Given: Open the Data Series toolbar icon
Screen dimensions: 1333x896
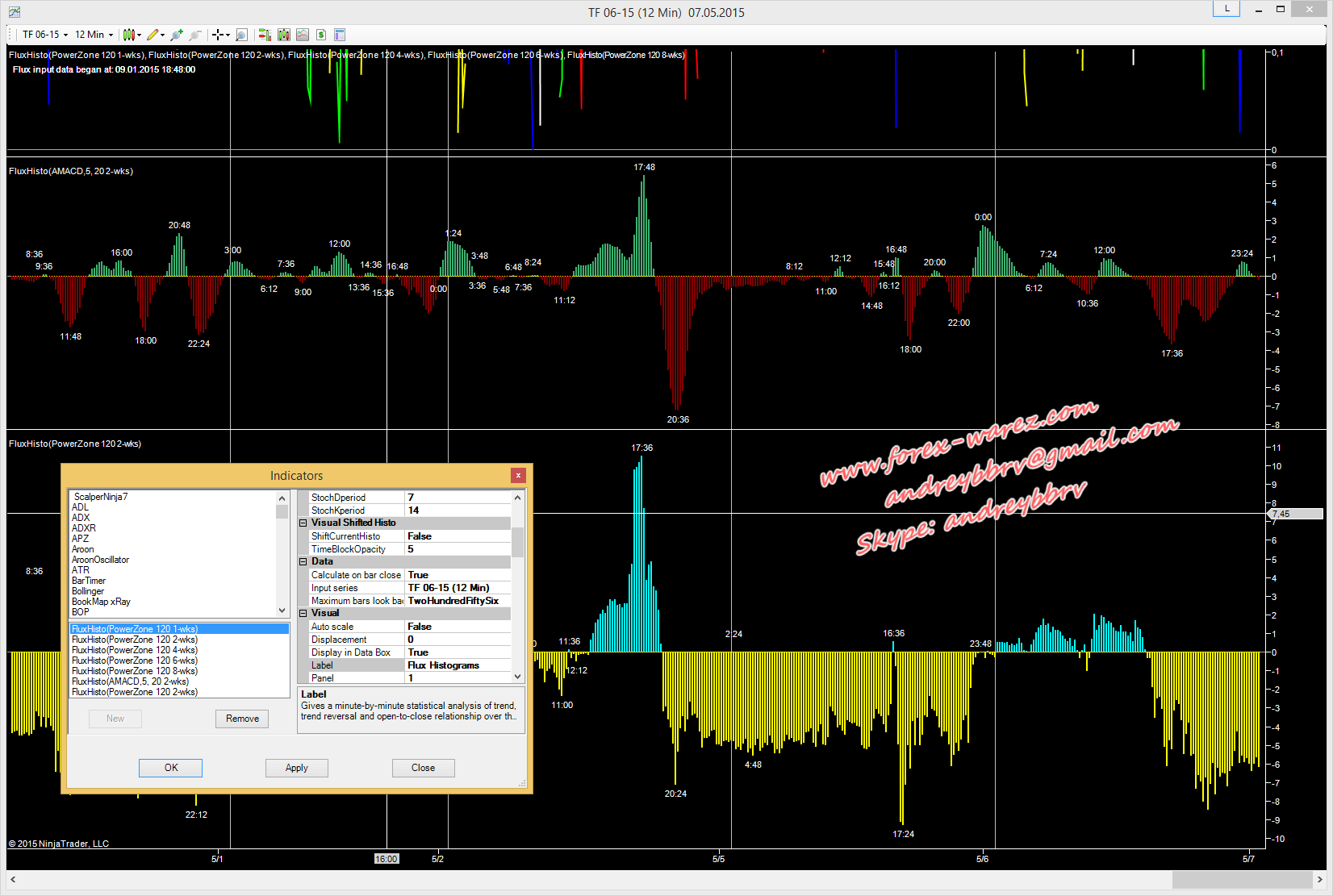Looking at the screenshot, I should click(283, 35).
